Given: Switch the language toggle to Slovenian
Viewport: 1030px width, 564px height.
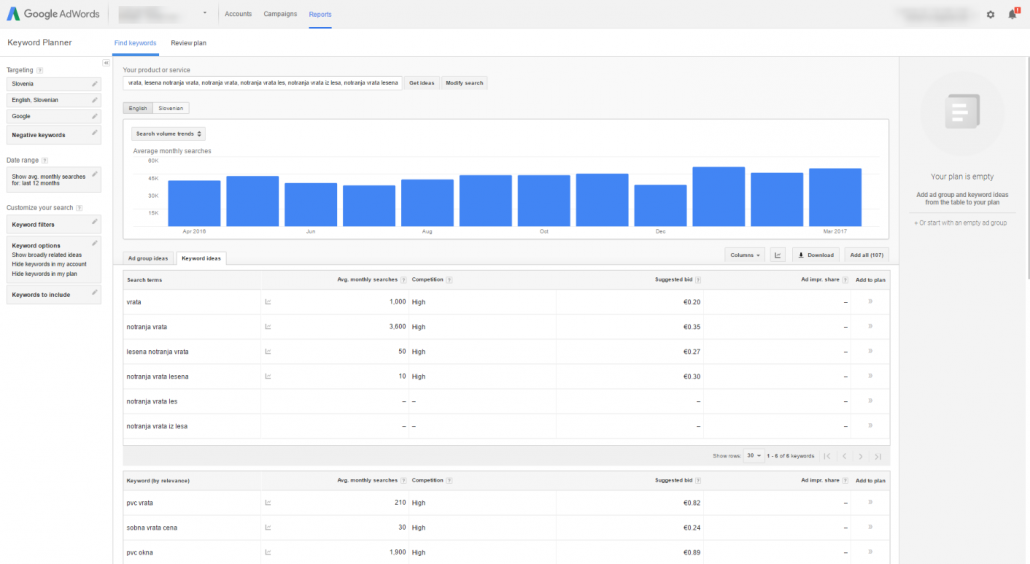Looking at the screenshot, I should point(170,108).
